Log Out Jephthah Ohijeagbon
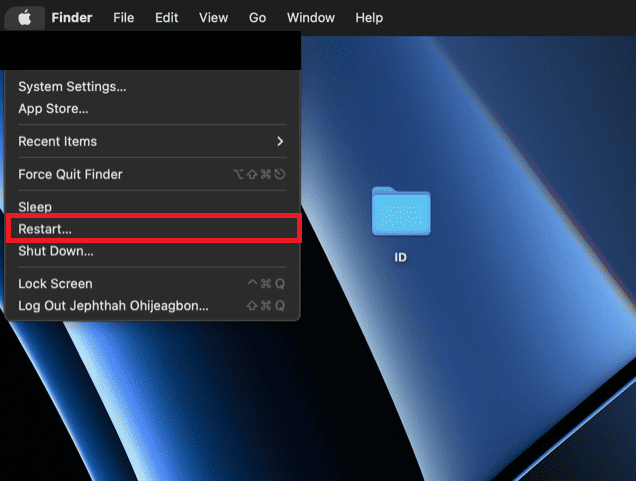Viewport: 636px width, 481px height. click(113, 305)
